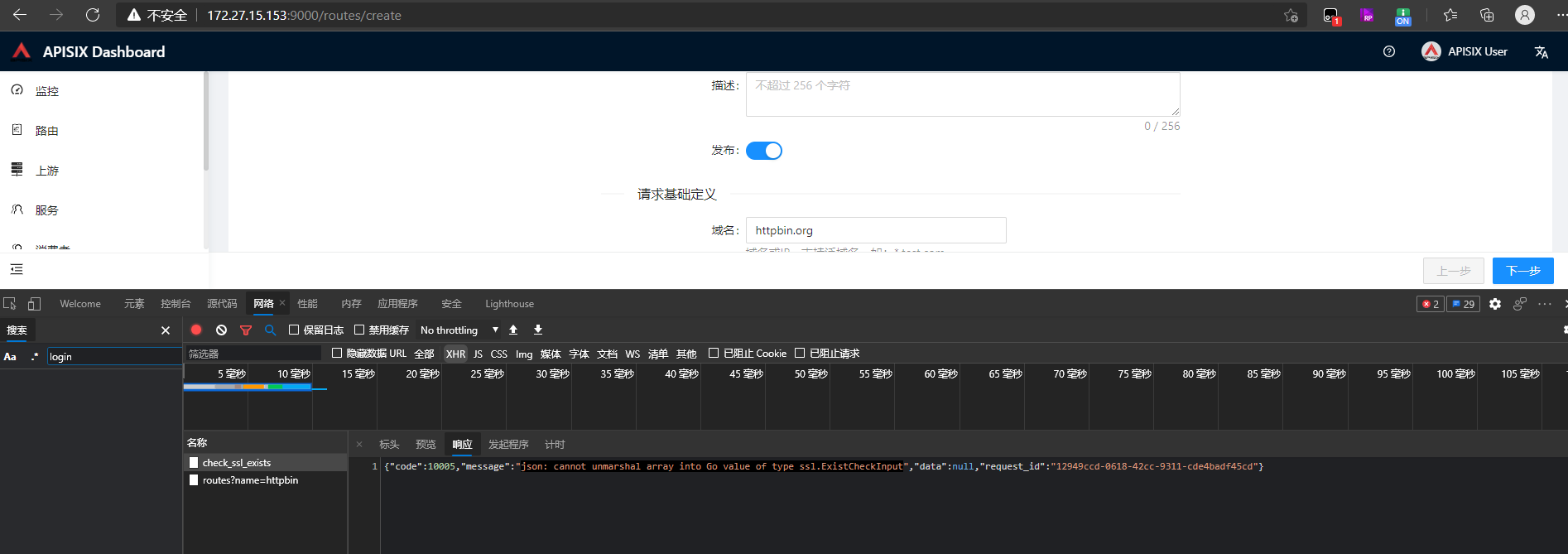
Task: Enable 禁用缓存 disable cache checkbox
Action: coord(359,330)
